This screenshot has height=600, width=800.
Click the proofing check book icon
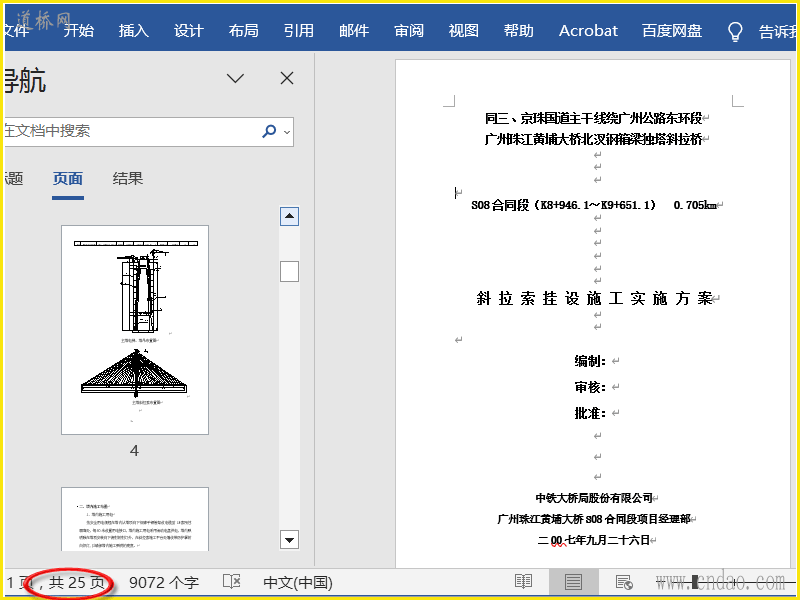(232, 581)
